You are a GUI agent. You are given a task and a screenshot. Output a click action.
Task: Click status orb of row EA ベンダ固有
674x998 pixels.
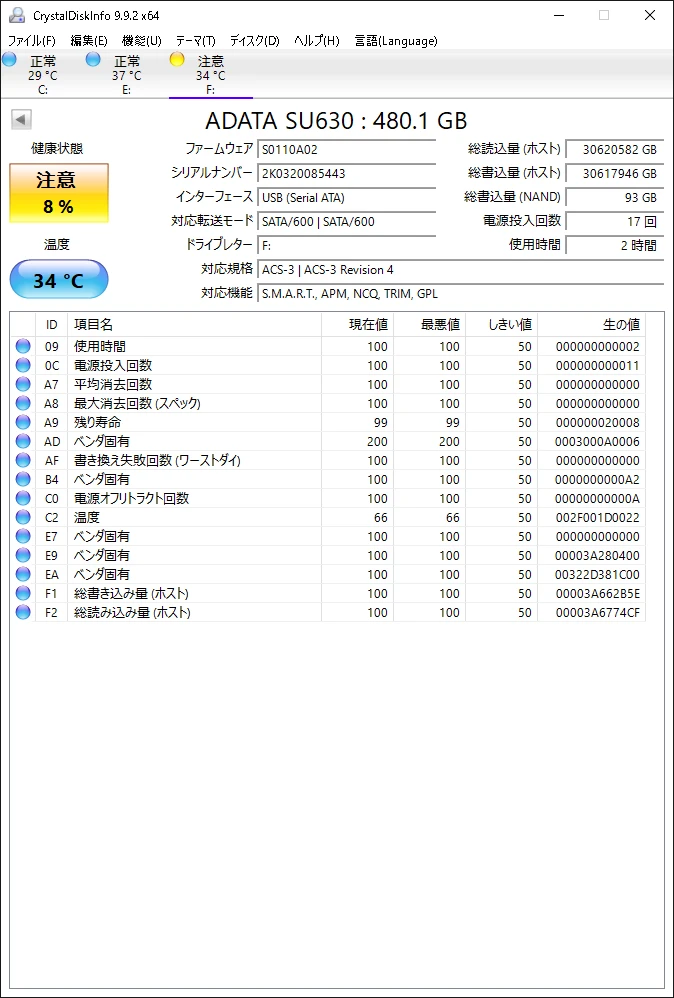tap(23, 574)
